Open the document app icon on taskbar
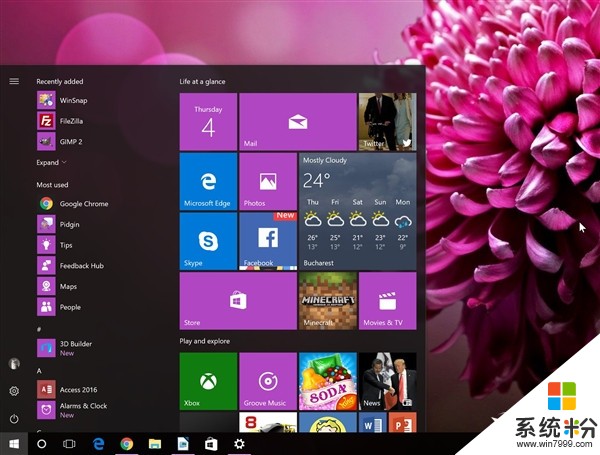Screen dimensions: 600x455 point(183,444)
